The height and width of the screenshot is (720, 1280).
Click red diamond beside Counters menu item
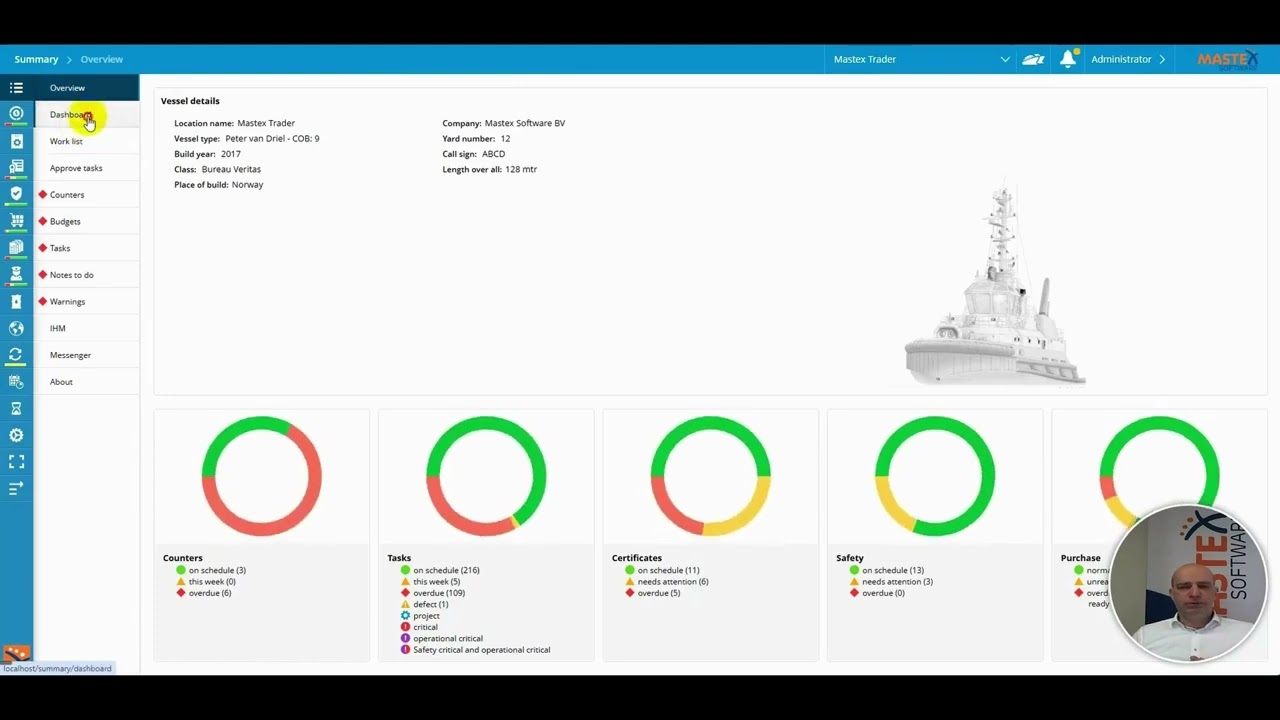click(x=43, y=195)
